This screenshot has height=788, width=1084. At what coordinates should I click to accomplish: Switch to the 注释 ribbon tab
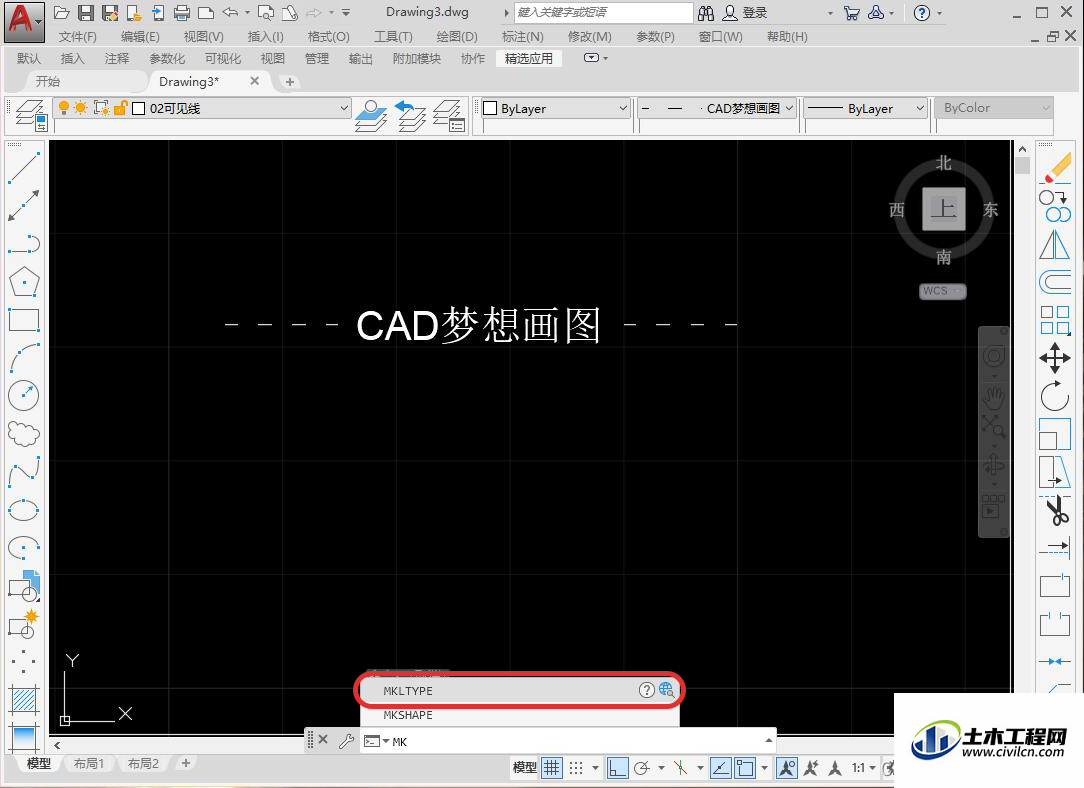tap(117, 59)
